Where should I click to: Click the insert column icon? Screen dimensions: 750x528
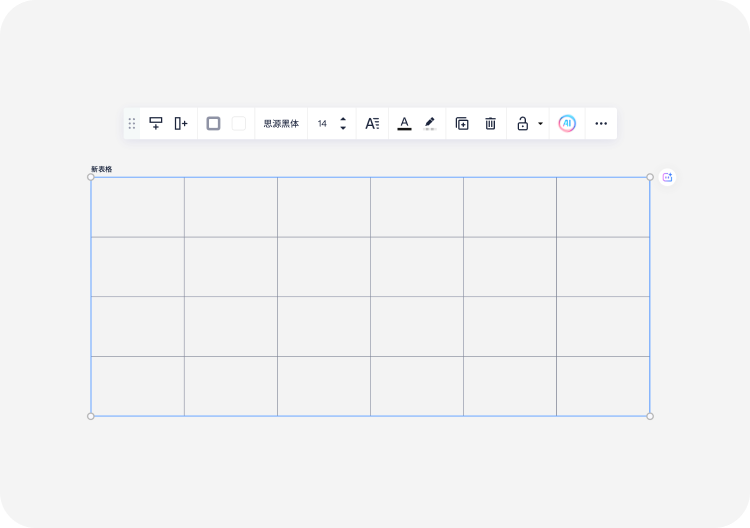point(181,123)
